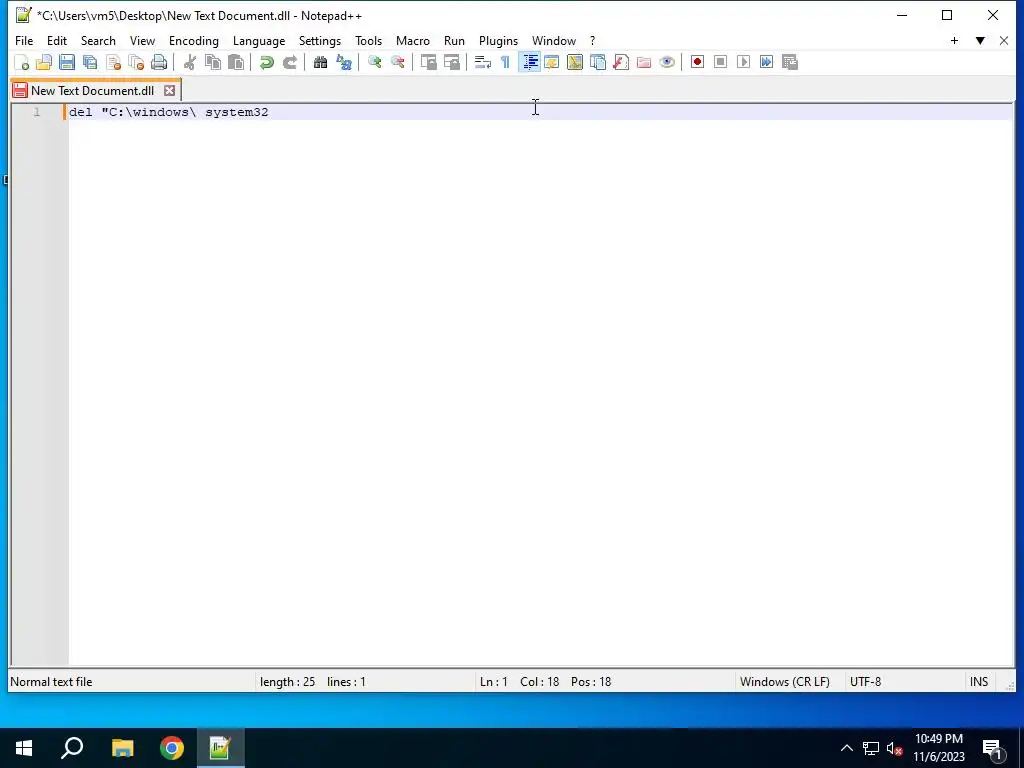
Task: Click line number 1 in the margin
Action: pos(37,112)
